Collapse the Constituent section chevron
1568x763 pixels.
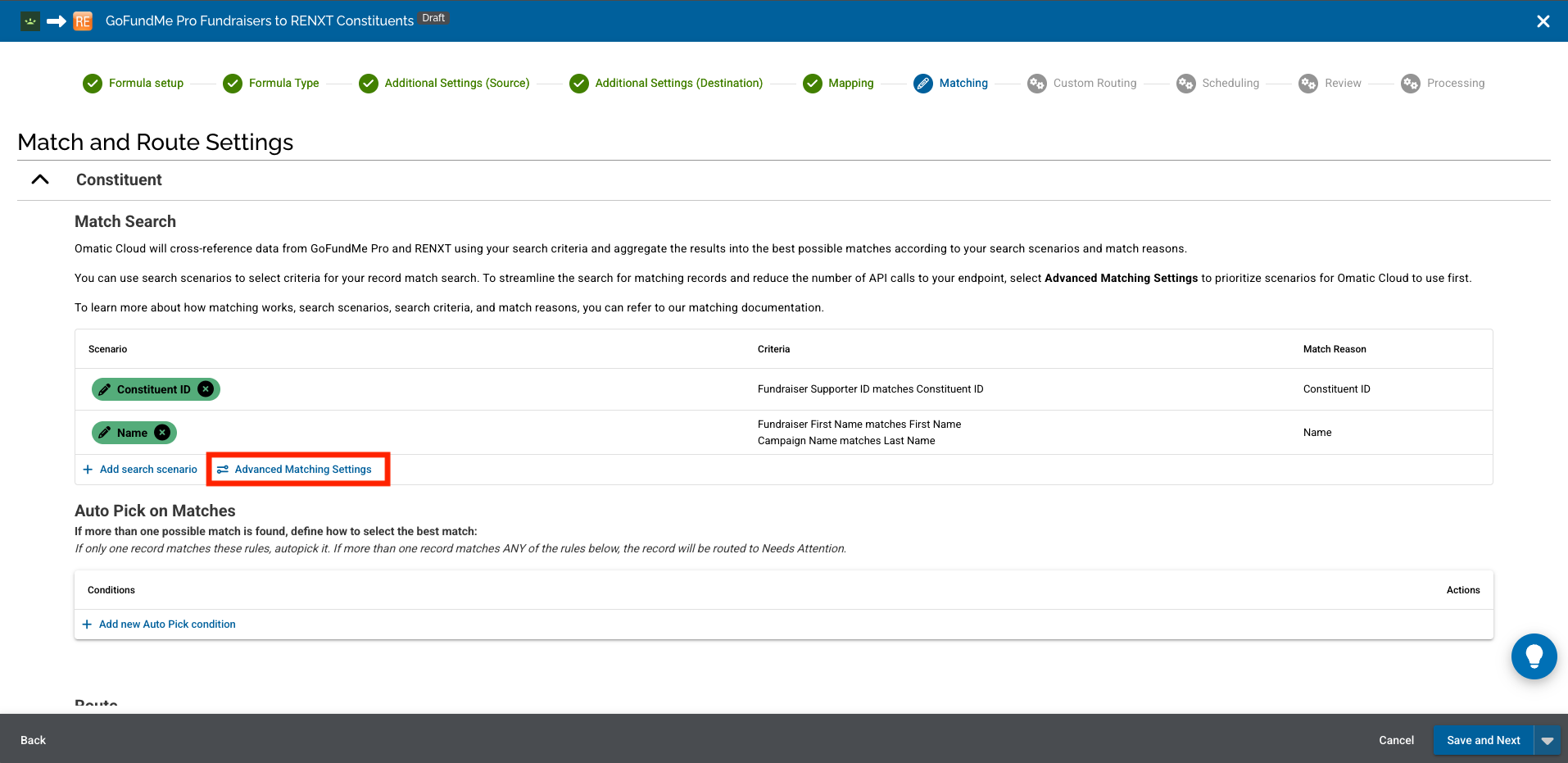pos(40,179)
